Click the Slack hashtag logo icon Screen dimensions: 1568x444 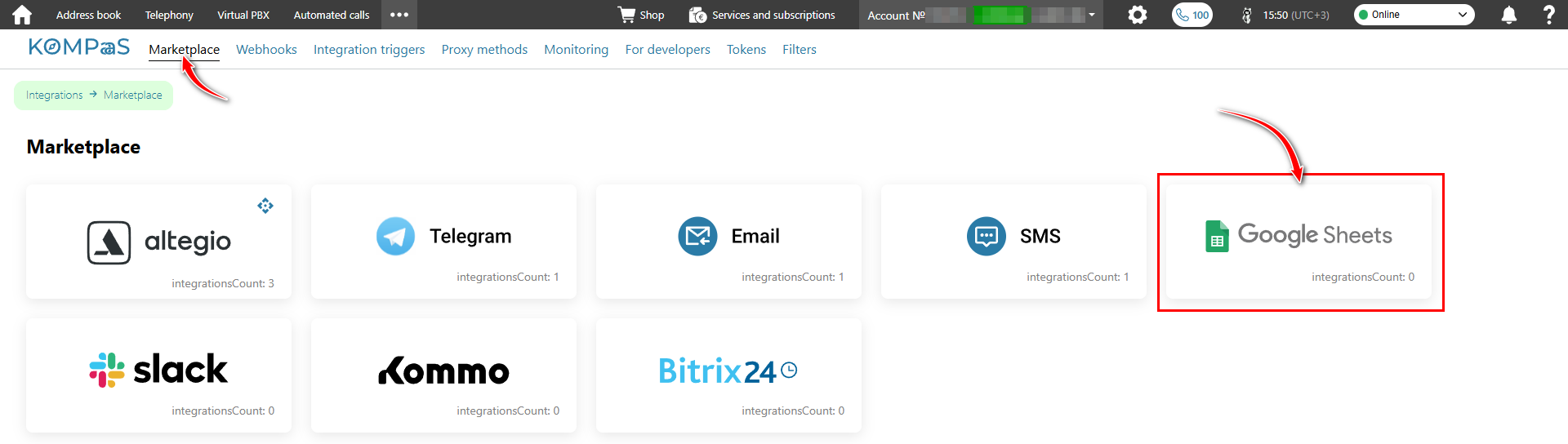107,370
